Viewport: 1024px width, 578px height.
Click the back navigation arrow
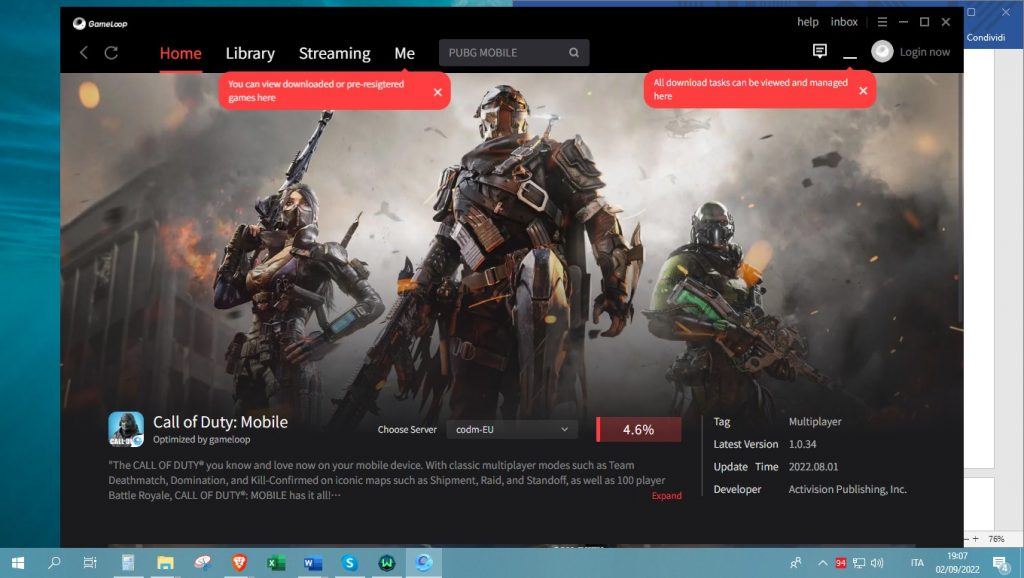(x=84, y=52)
